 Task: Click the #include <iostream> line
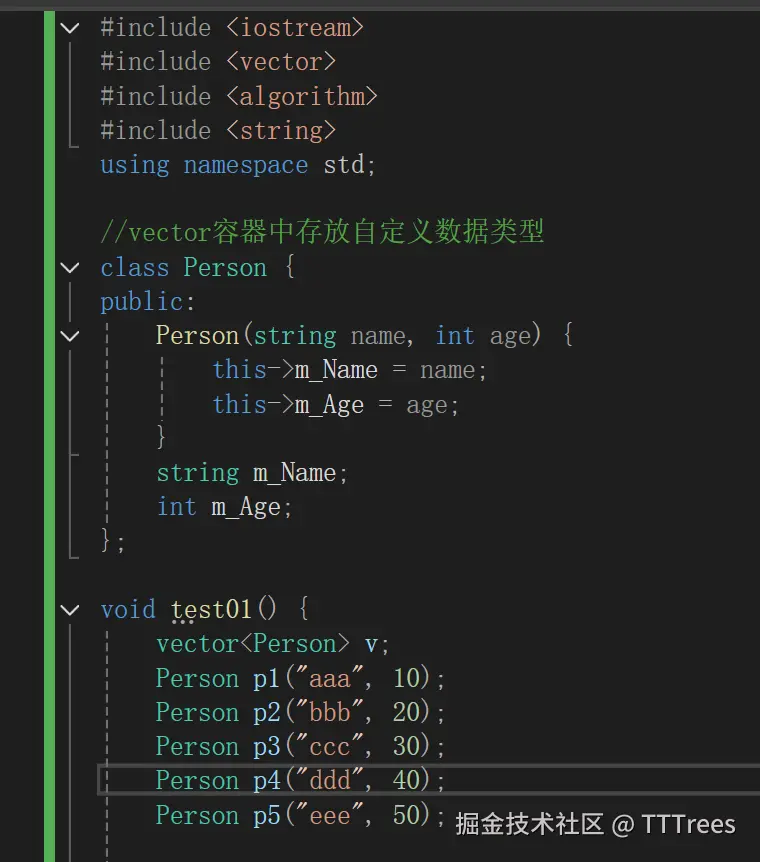point(232,27)
